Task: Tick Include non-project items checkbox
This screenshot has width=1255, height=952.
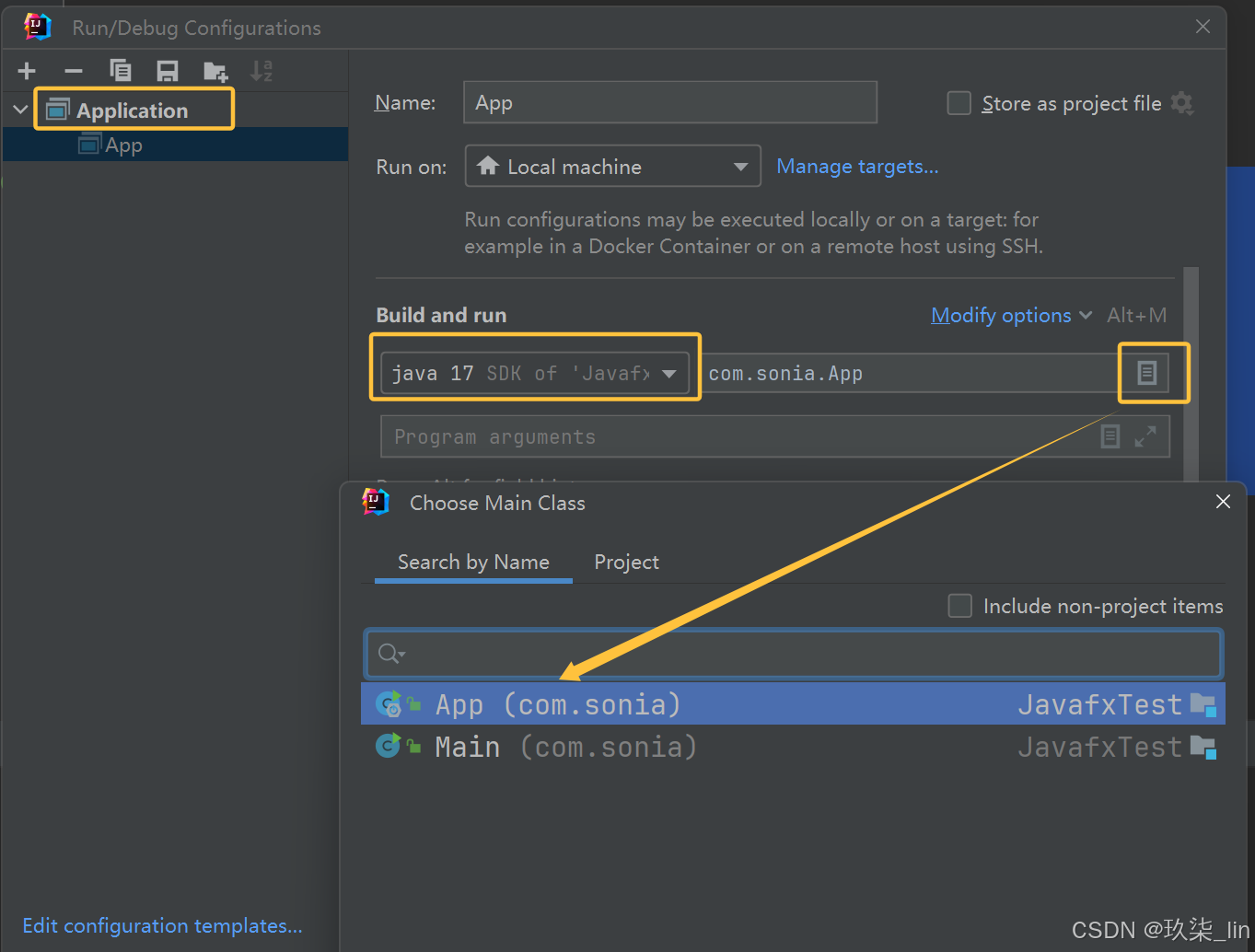Action: click(960, 606)
